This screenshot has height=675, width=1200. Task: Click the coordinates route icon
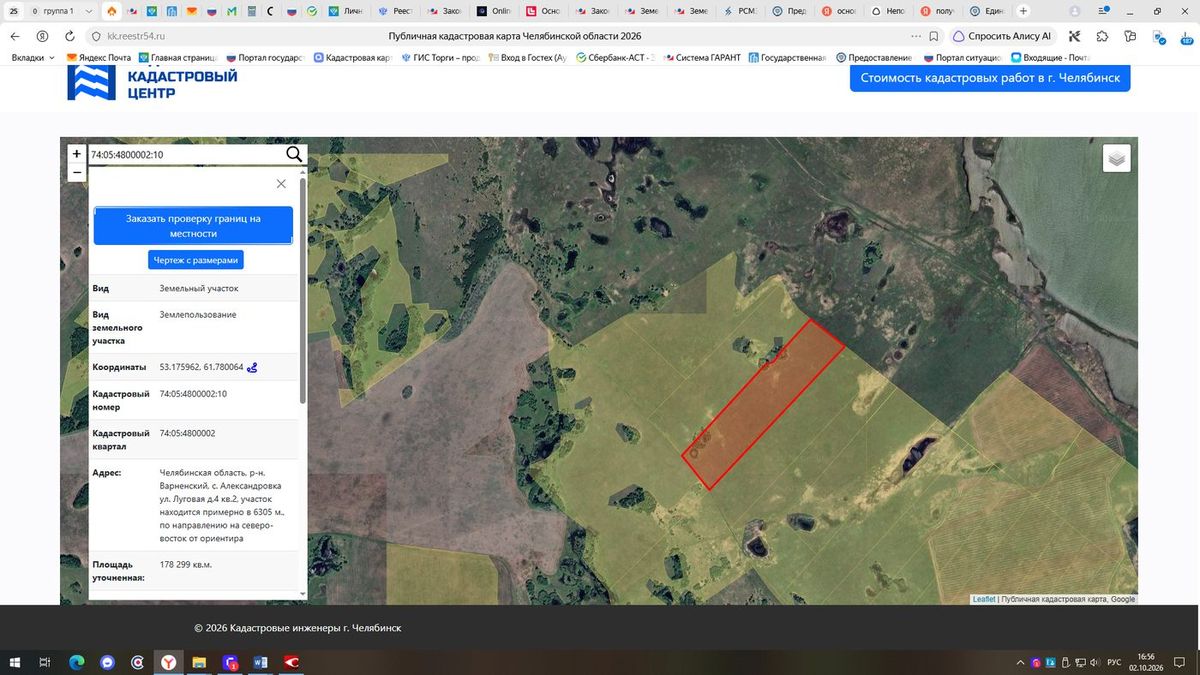click(x=253, y=367)
